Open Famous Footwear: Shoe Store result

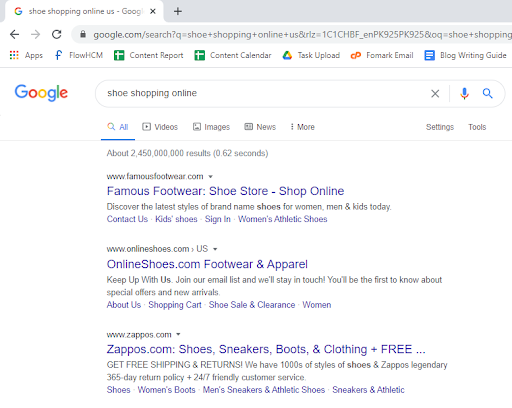pyautogui.click(x=225, y=191)
